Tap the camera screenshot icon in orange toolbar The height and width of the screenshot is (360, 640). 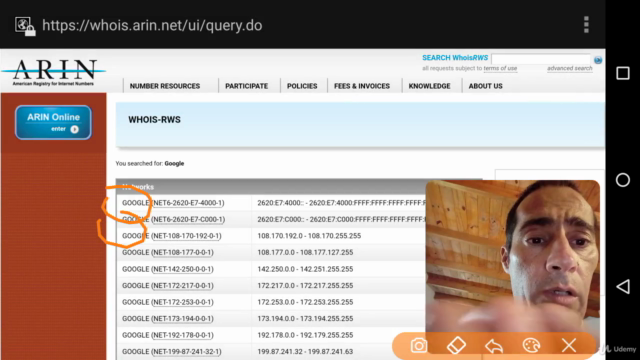click(419, 345)
